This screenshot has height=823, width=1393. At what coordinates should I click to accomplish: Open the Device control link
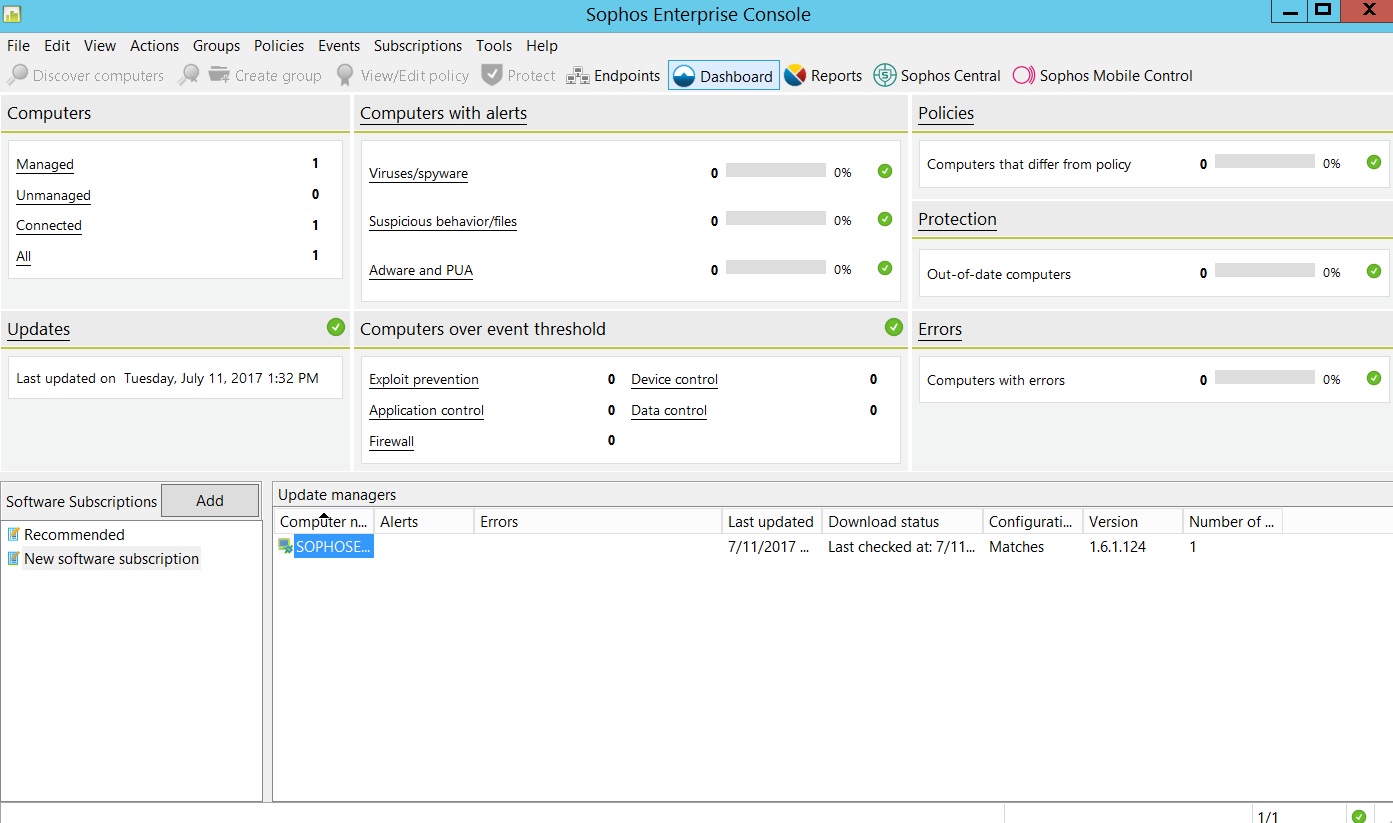tap(674, 380)
